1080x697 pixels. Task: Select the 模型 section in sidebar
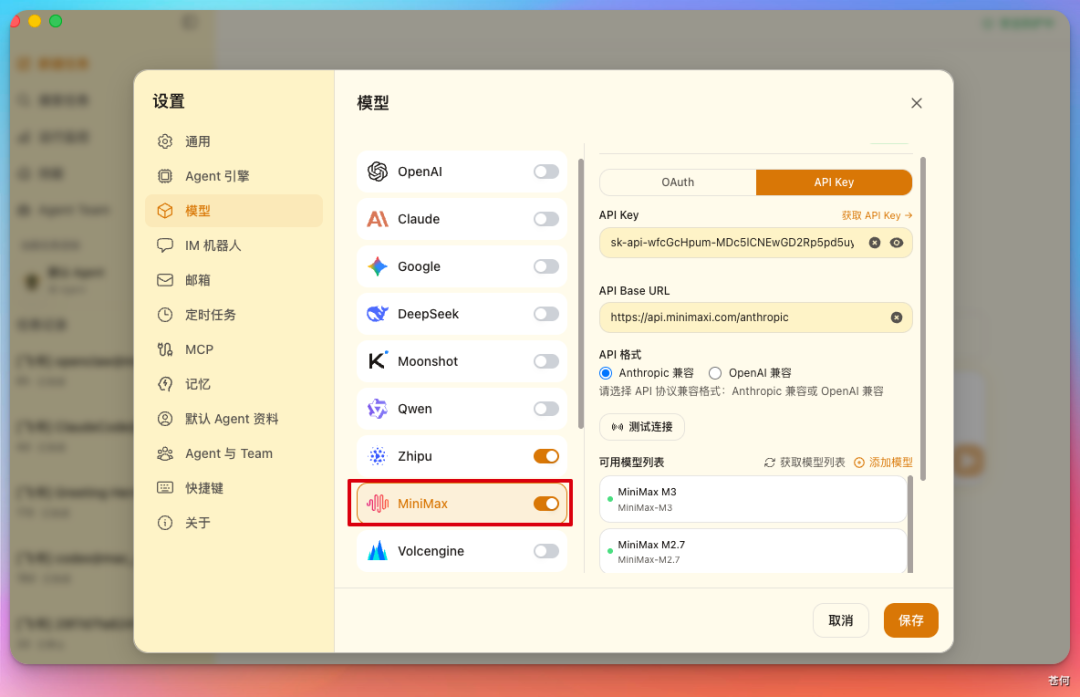click(x=233, y=211)
